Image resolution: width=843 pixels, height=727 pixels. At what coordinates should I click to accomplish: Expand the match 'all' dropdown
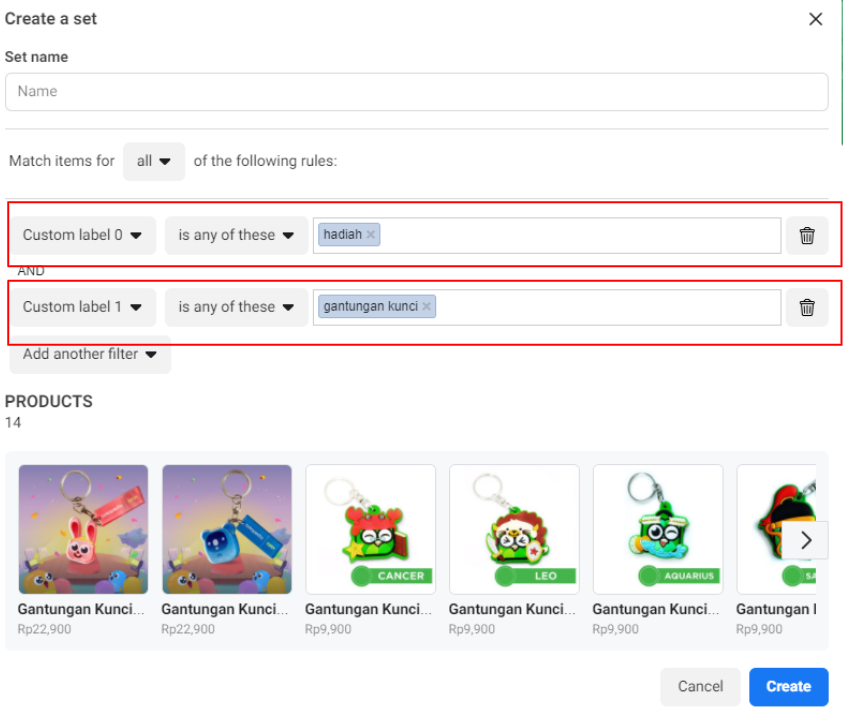154,161
